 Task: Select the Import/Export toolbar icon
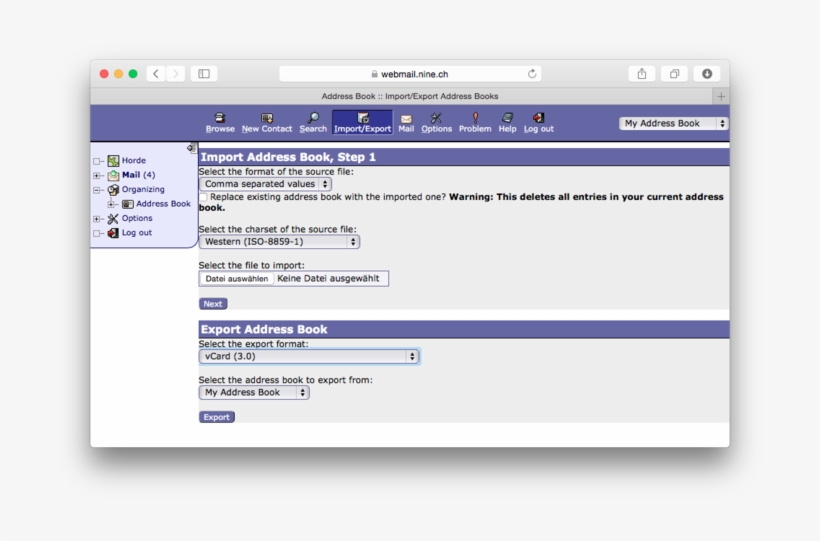pyautogui.click(x=362, y=118)
